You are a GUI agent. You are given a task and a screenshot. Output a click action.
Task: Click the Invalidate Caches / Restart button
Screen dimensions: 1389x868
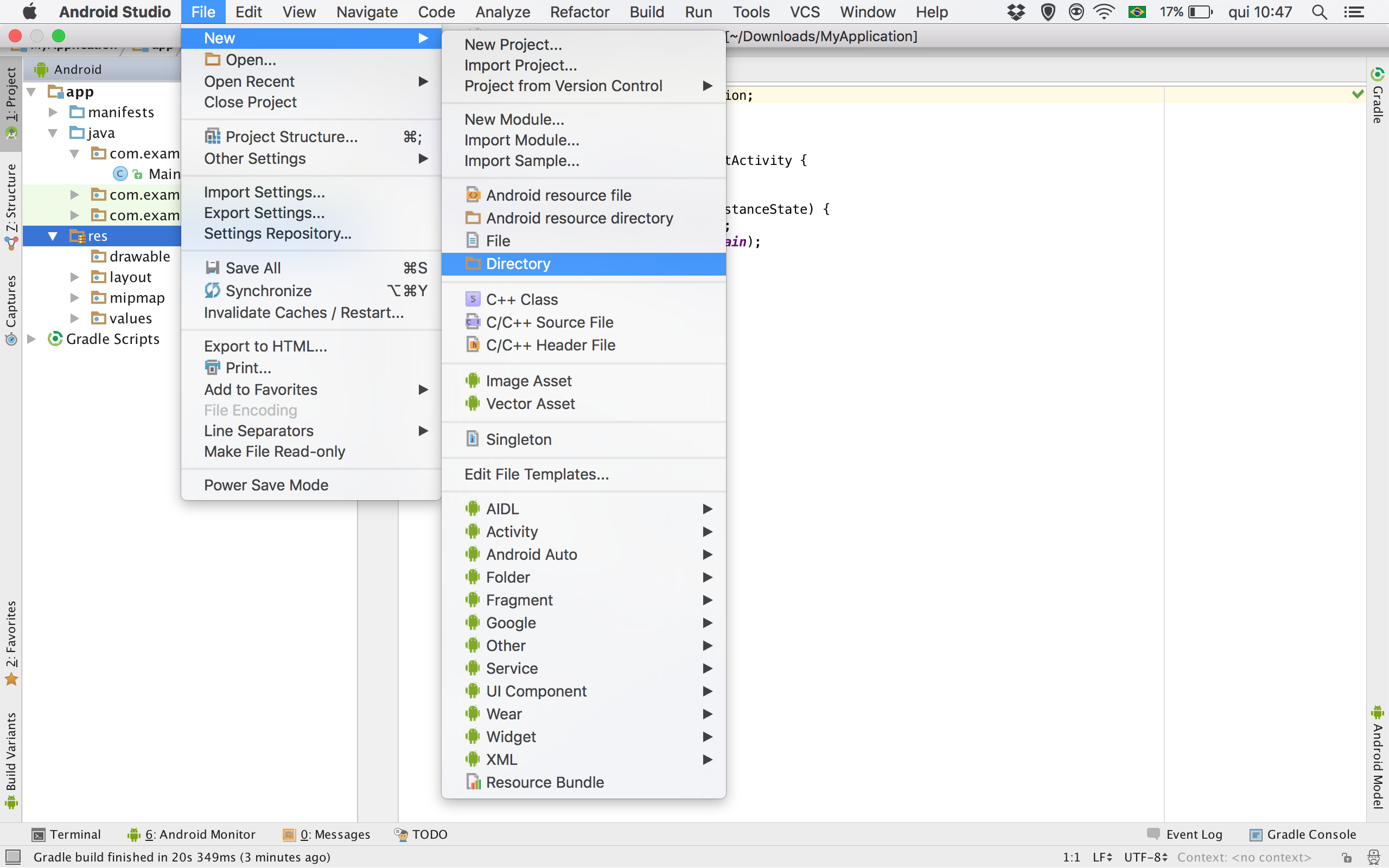[x=304, y=312]
